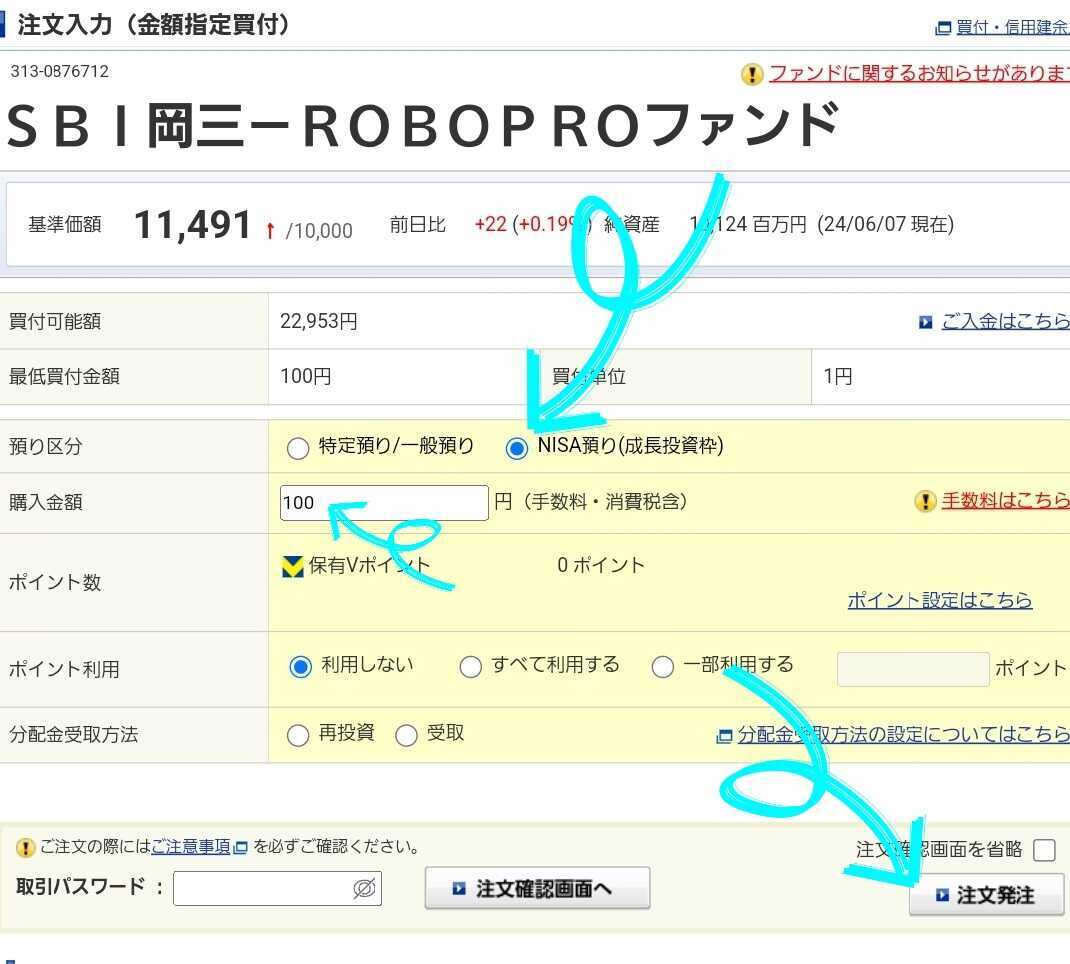Click 注文発注 button
This screenshot has height=964, width=1070.
(x=986, y=894)
